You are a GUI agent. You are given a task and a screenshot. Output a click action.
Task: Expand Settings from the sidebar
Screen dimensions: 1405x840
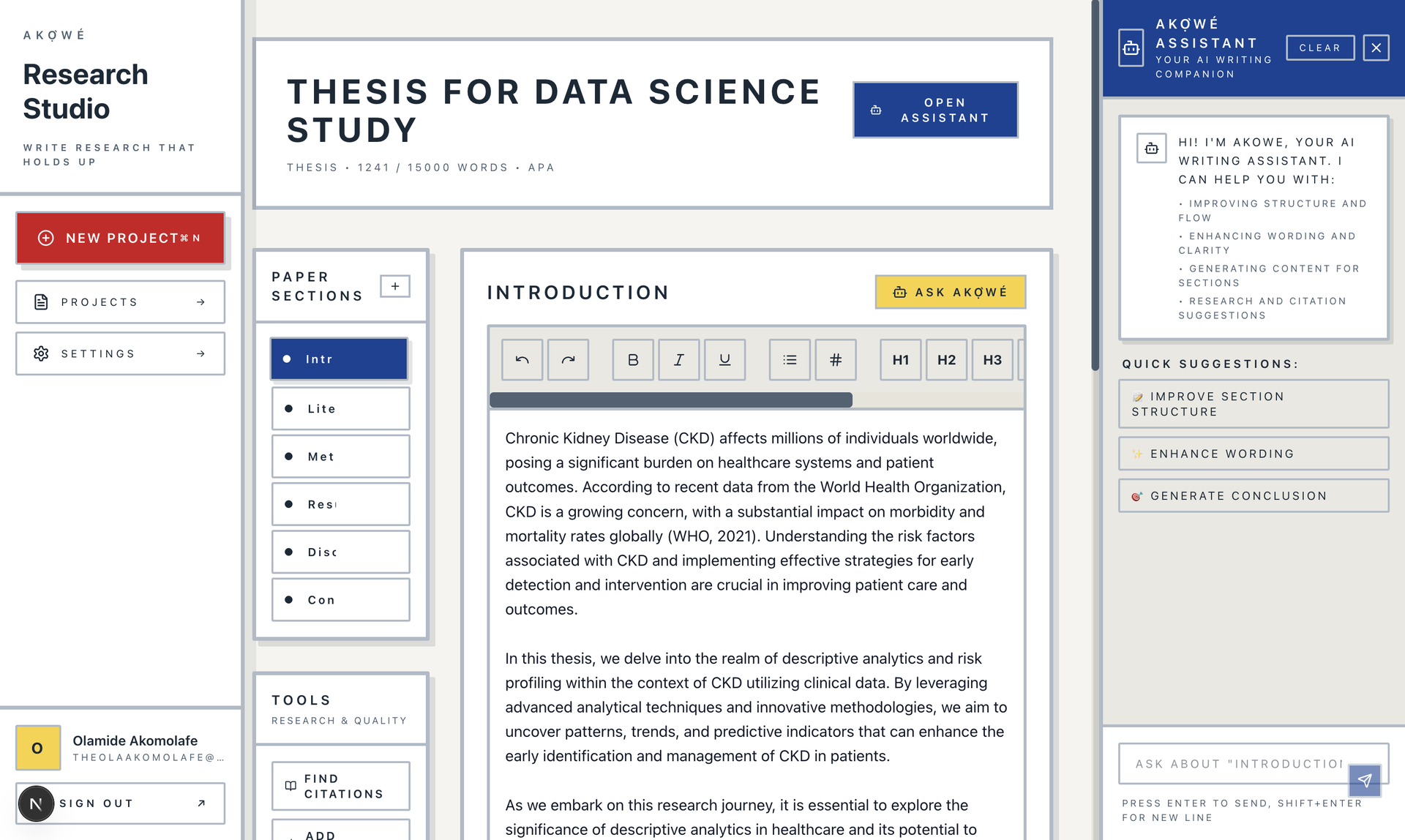[x=120, y=353]
